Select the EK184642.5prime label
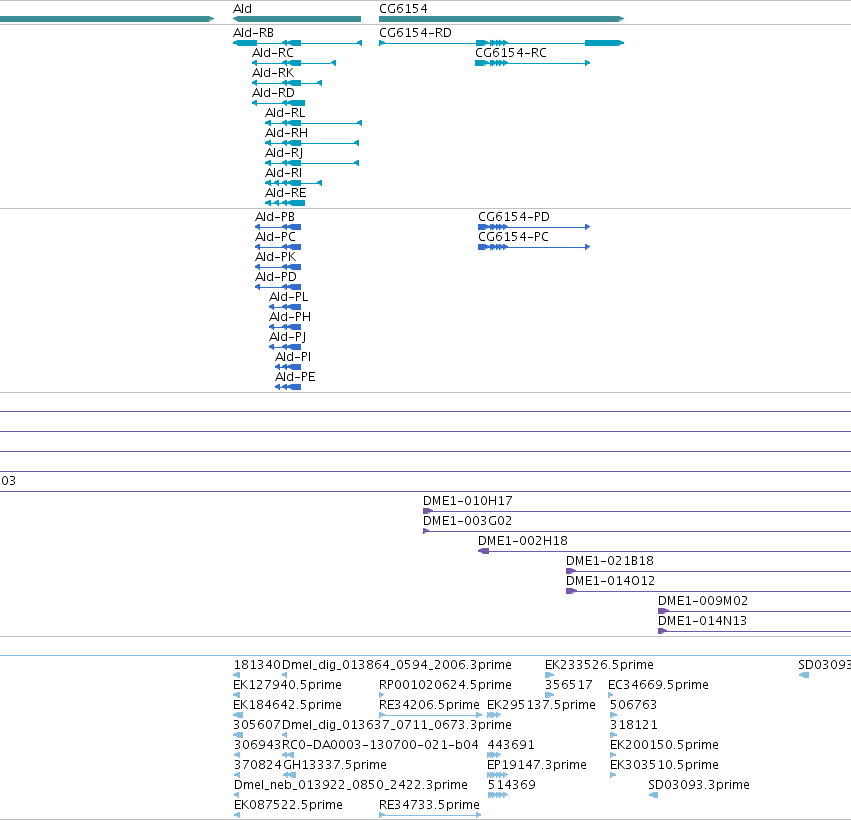 [287, 704]
